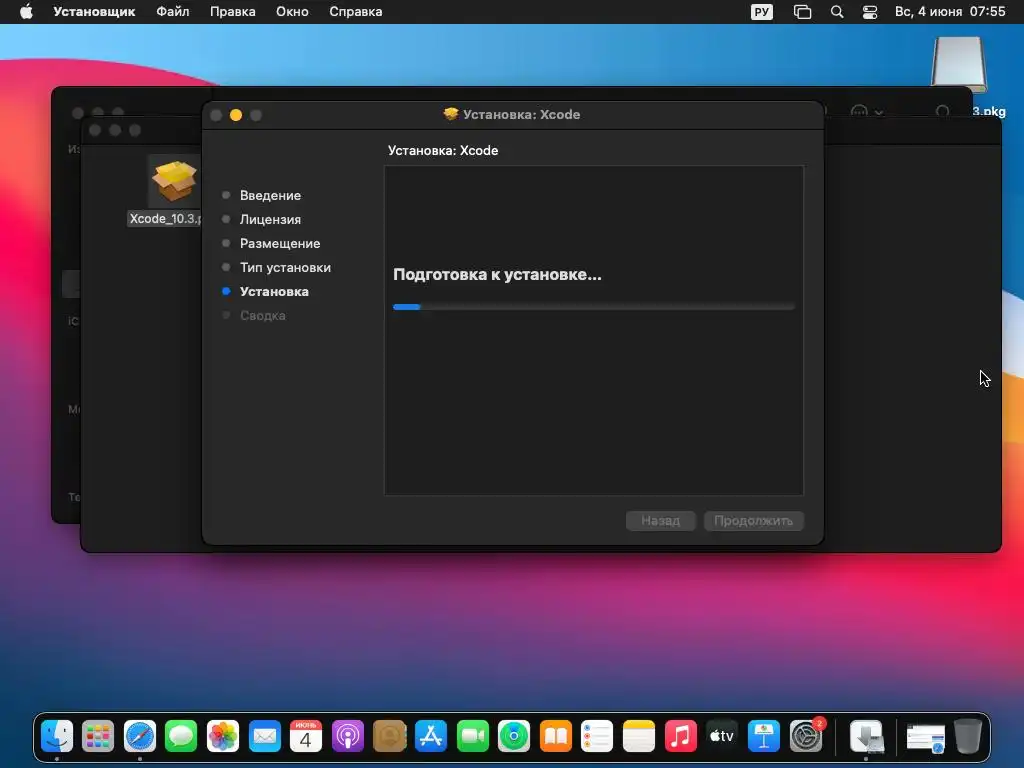Open Keynote from the Dock
The width and height of the screenshot is (1024, 768).
click(763, 736)
